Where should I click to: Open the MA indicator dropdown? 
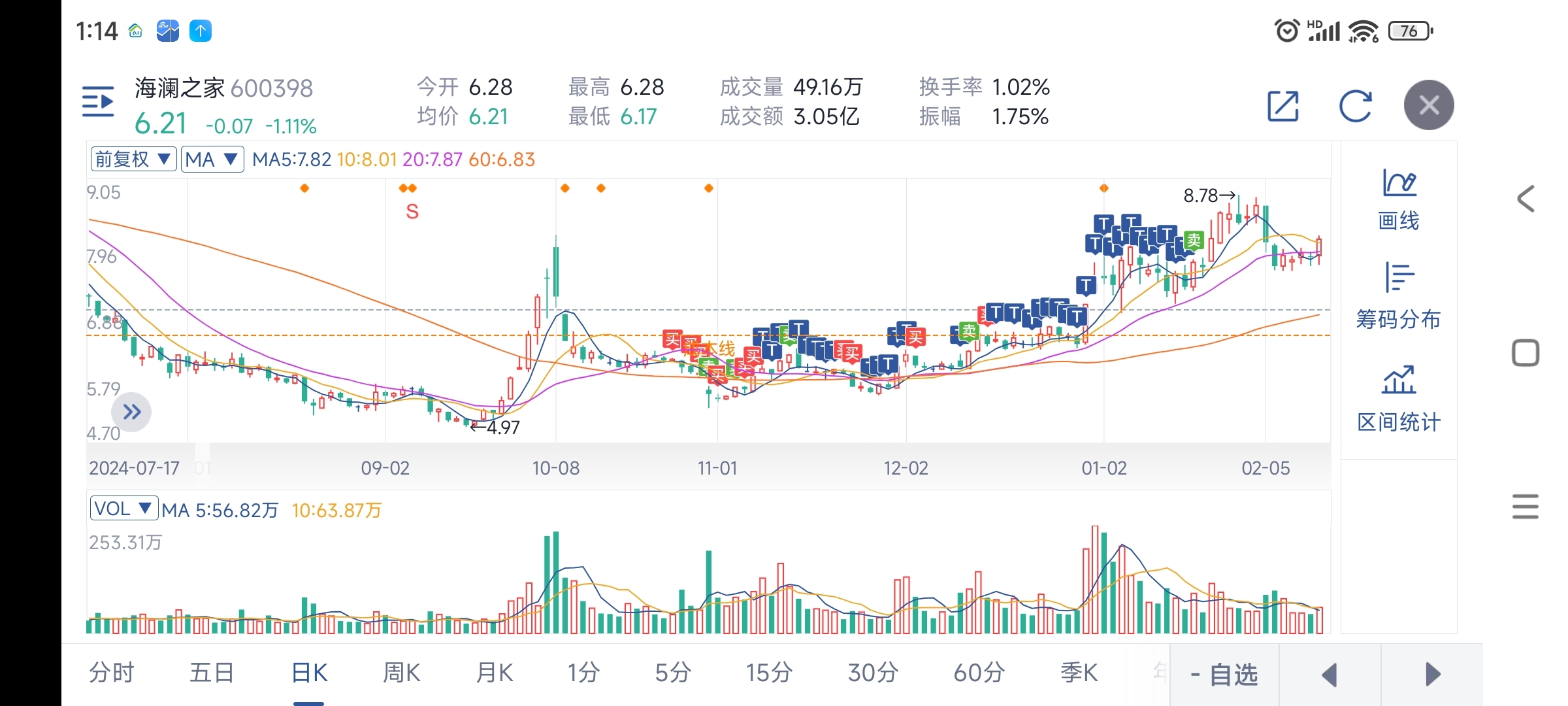pyautogui.click(x=212, y=159)
